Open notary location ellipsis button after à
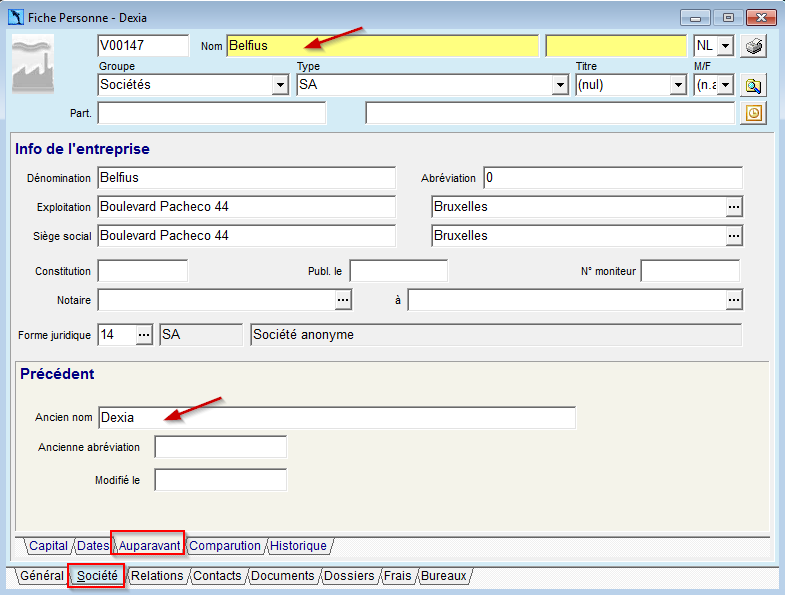The width and height of the screenshot is (785, 595). (734, 300)
